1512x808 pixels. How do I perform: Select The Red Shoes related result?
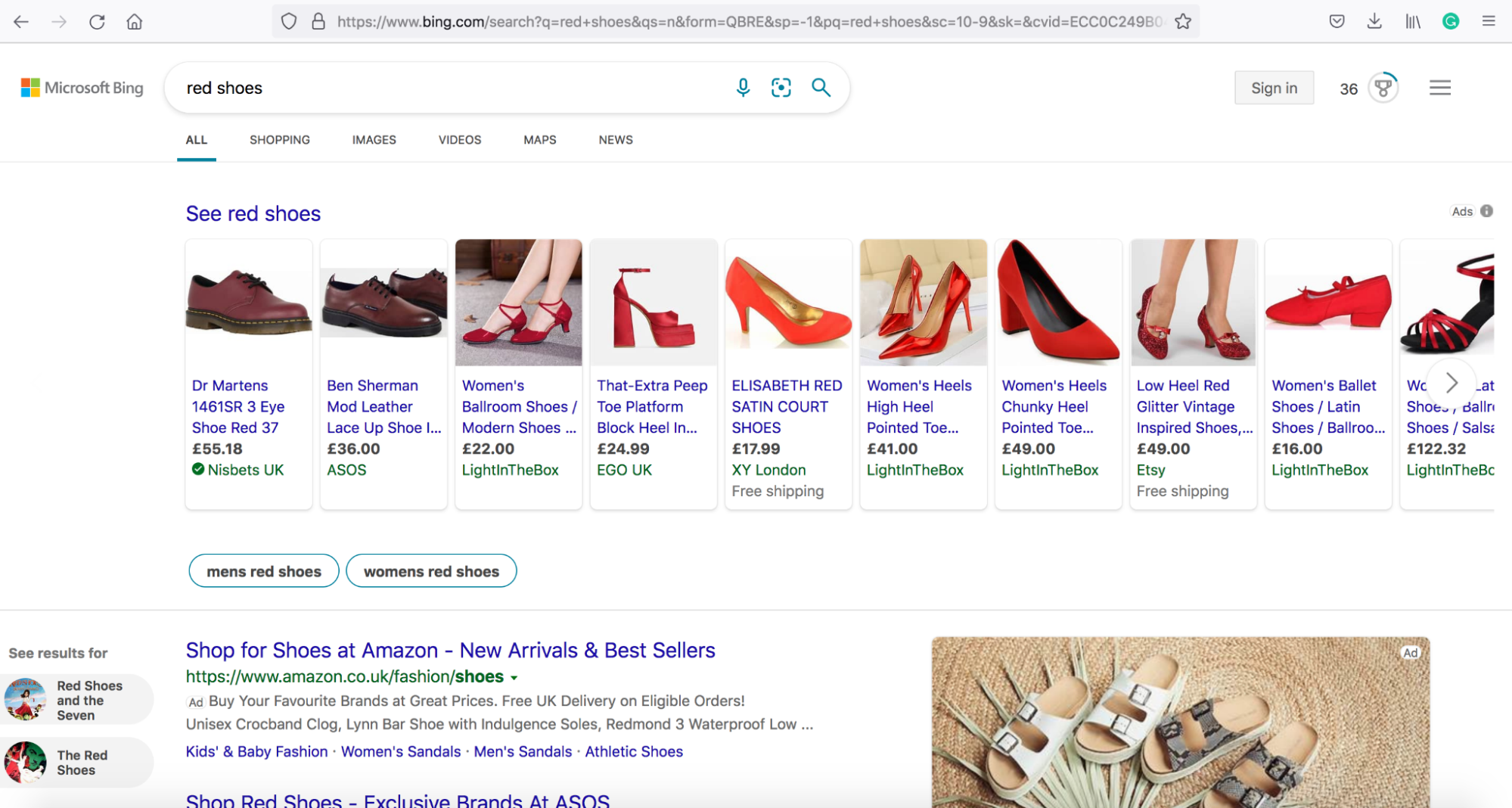point(76,763)
